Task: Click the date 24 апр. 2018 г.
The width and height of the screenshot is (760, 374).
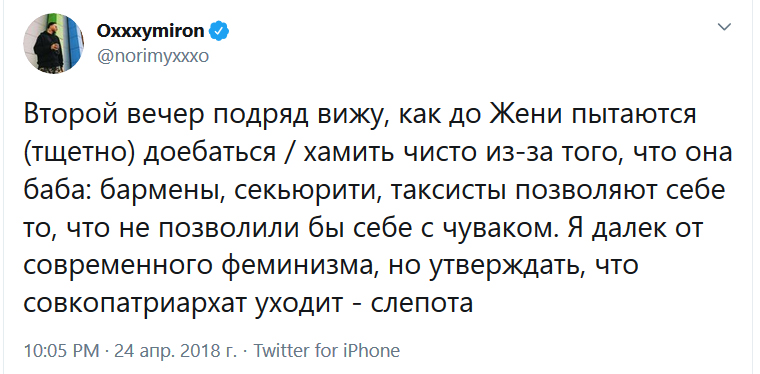Action: point(175,351)
